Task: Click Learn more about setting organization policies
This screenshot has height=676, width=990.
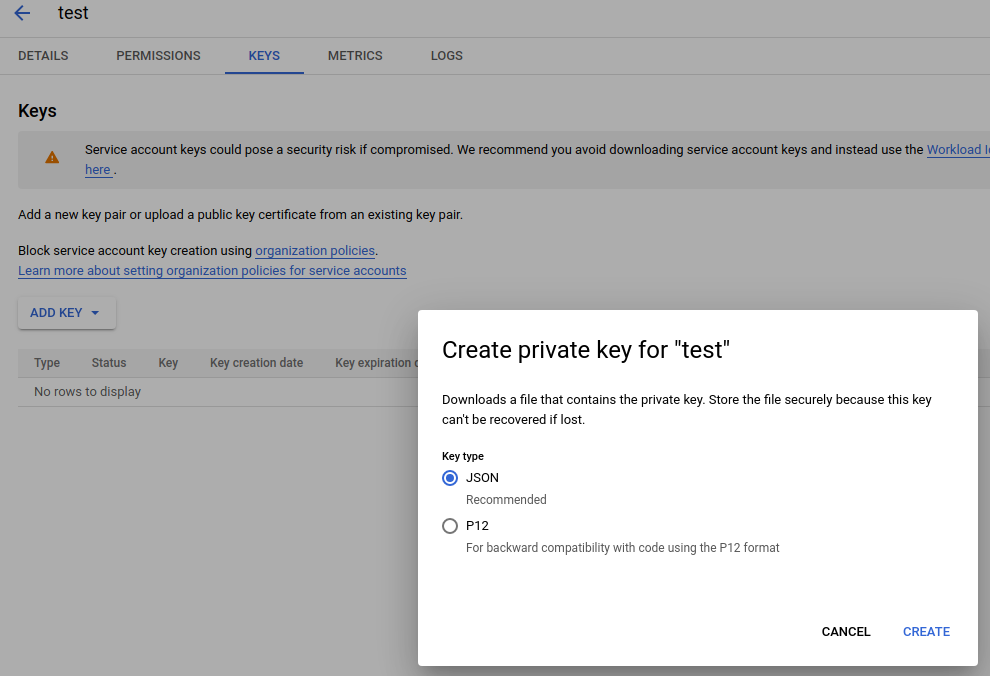Action: pyautogui.click(x=212, y=270)
